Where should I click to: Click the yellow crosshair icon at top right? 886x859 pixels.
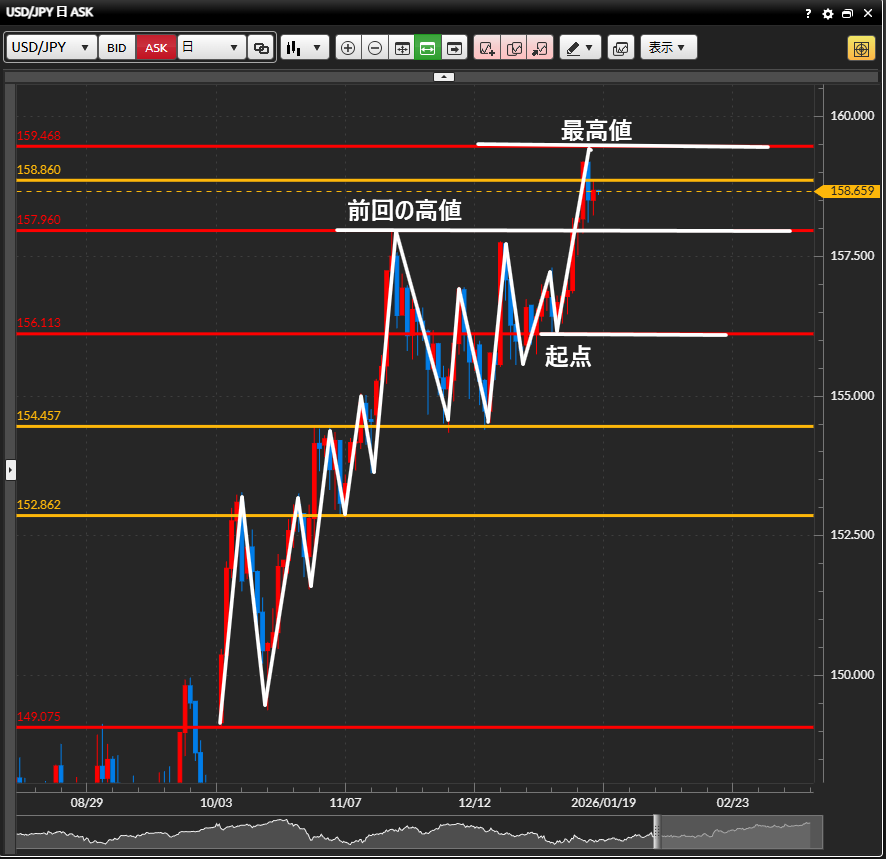tap(860, 48)
